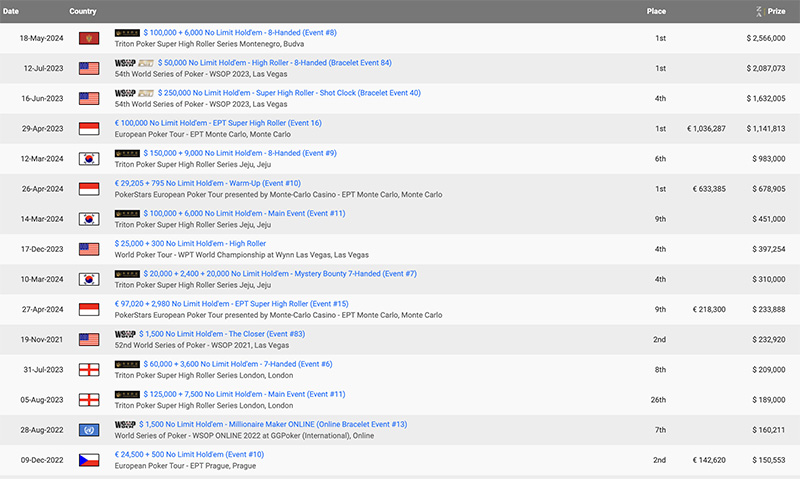
Task: Click the Country column header
Action: pos(83,11)
